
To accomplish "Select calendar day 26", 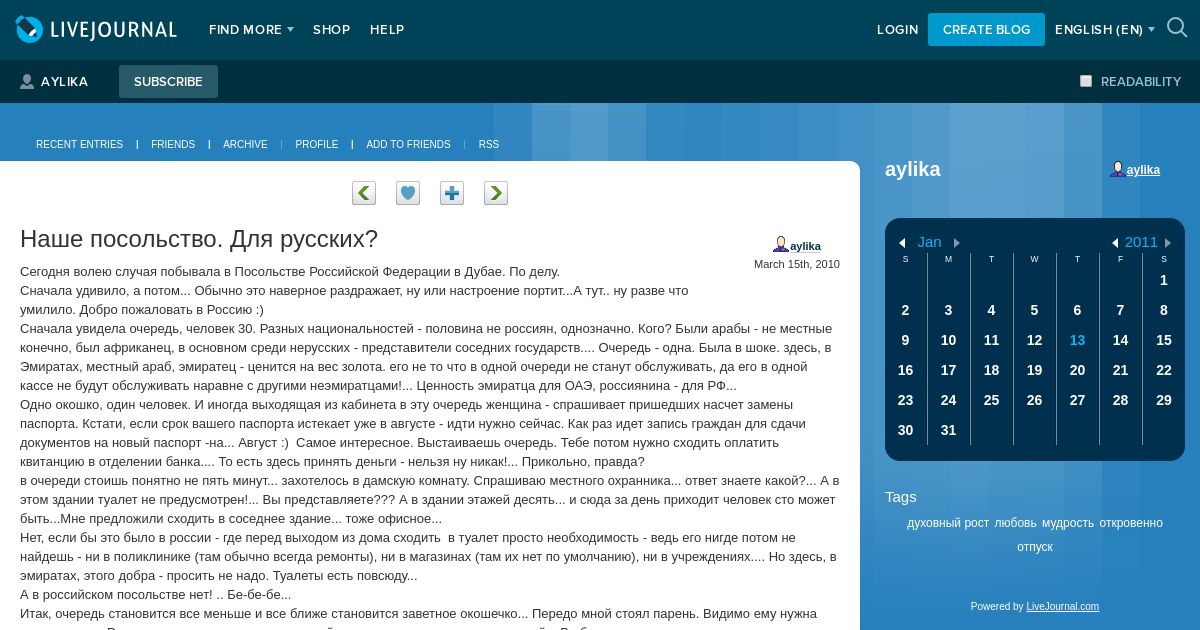I will (x=1034, y=400).
